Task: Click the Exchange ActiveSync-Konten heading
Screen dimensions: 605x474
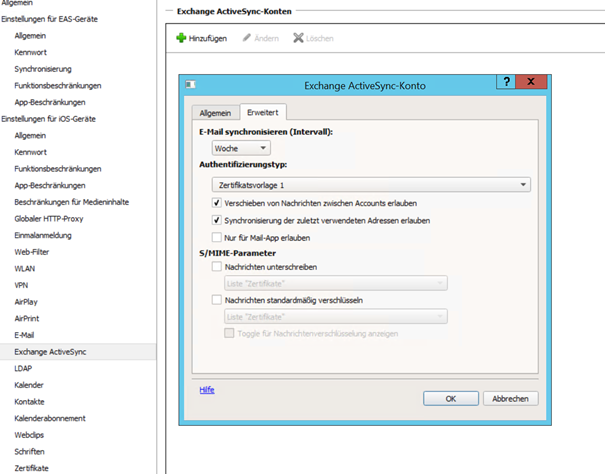Action: (x=234, y=11)
